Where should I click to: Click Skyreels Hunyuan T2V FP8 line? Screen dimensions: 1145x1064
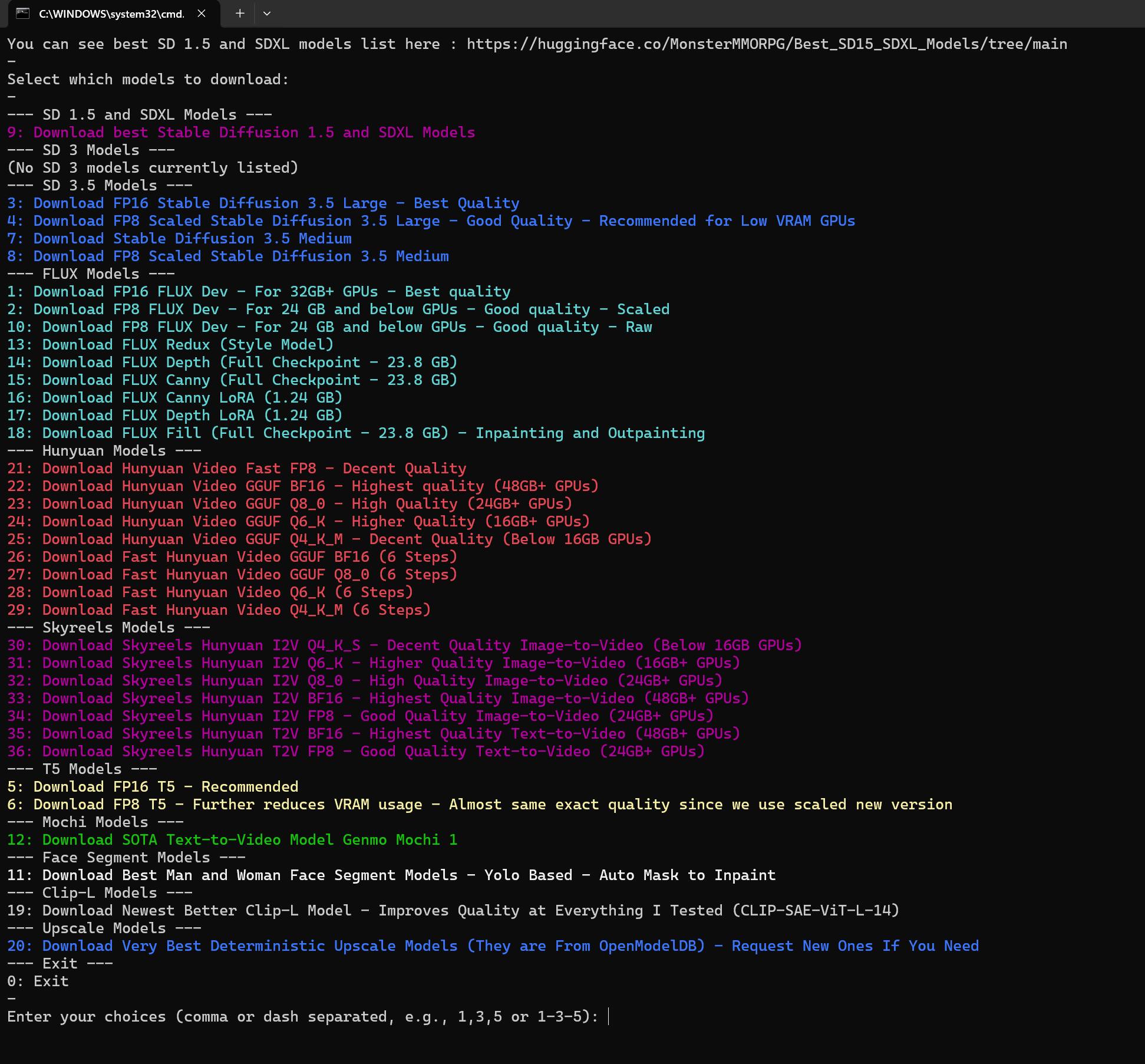(x=355, y=752)
